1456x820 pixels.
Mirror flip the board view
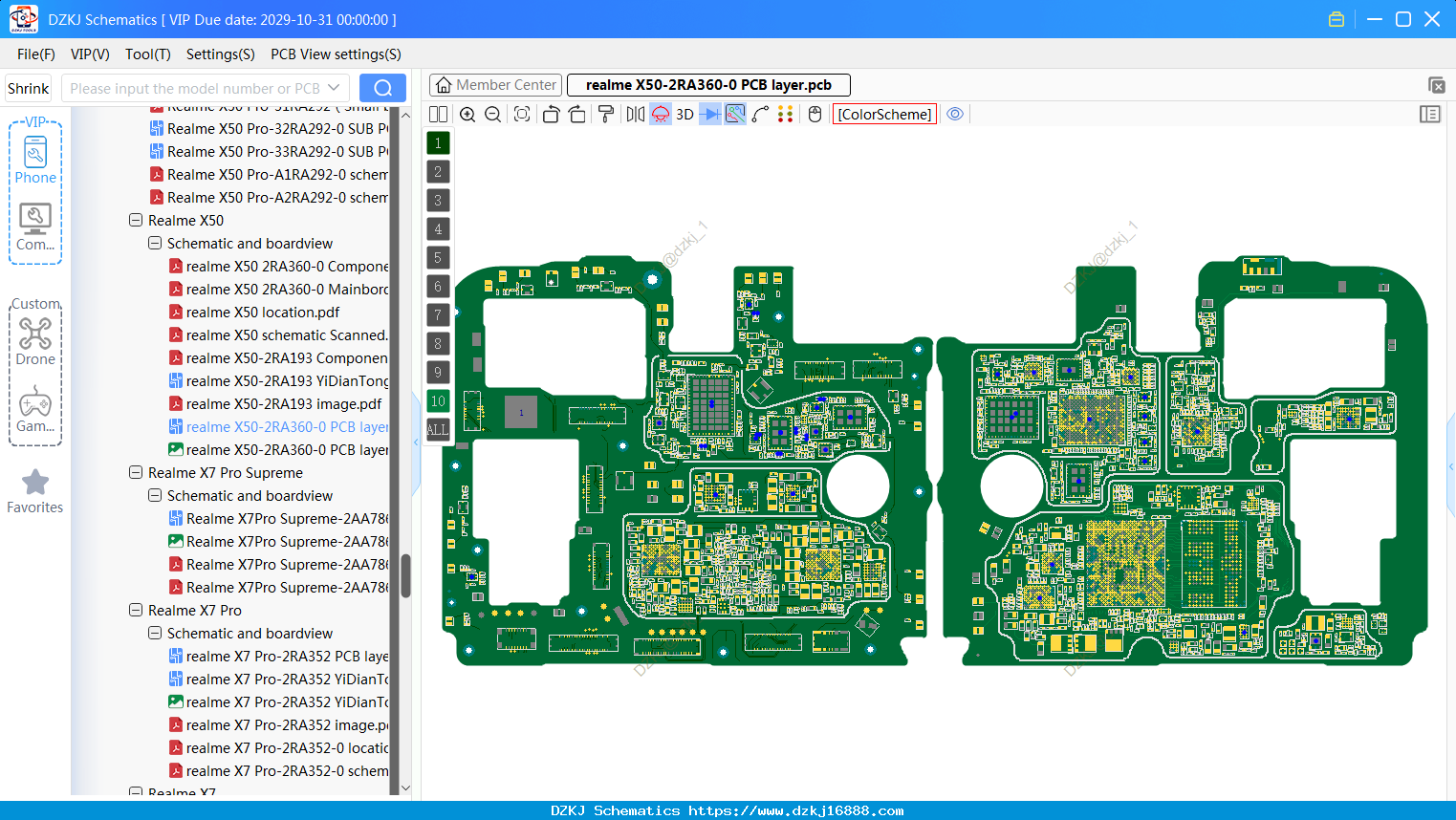click(636, 115)
